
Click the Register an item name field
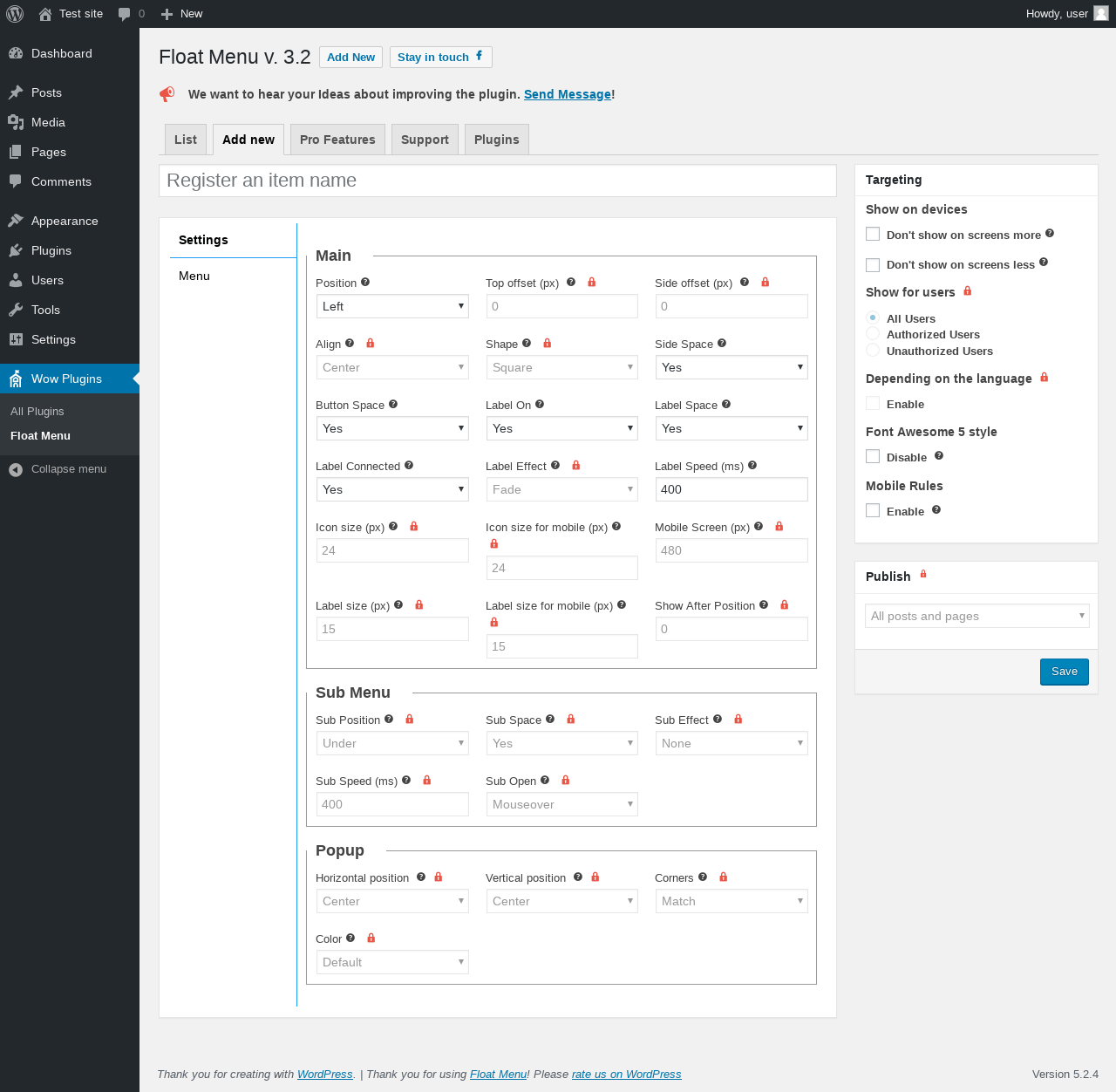[x=498, y=181]
